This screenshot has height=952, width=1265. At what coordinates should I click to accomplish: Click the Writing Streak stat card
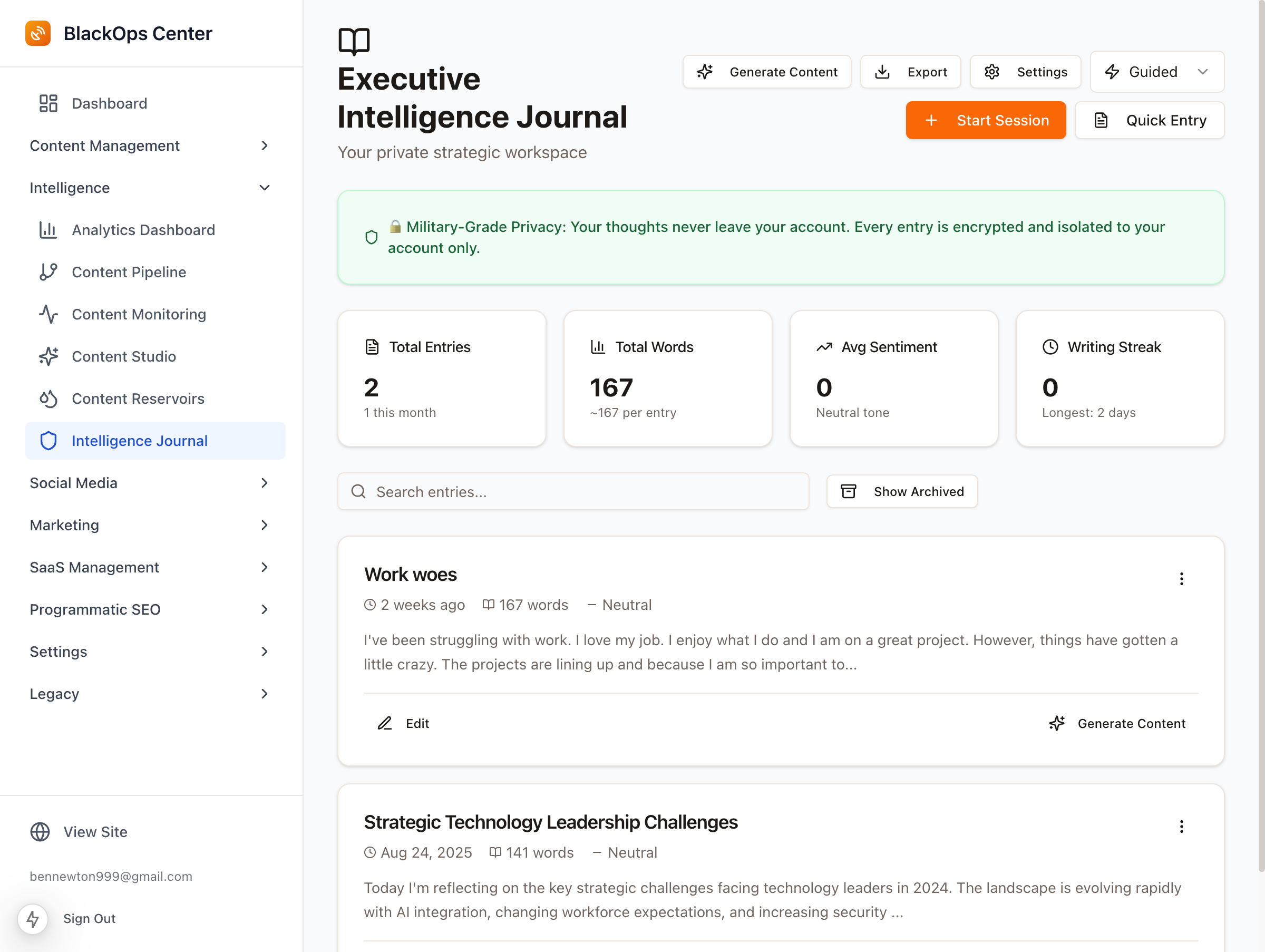(1119, 378)
